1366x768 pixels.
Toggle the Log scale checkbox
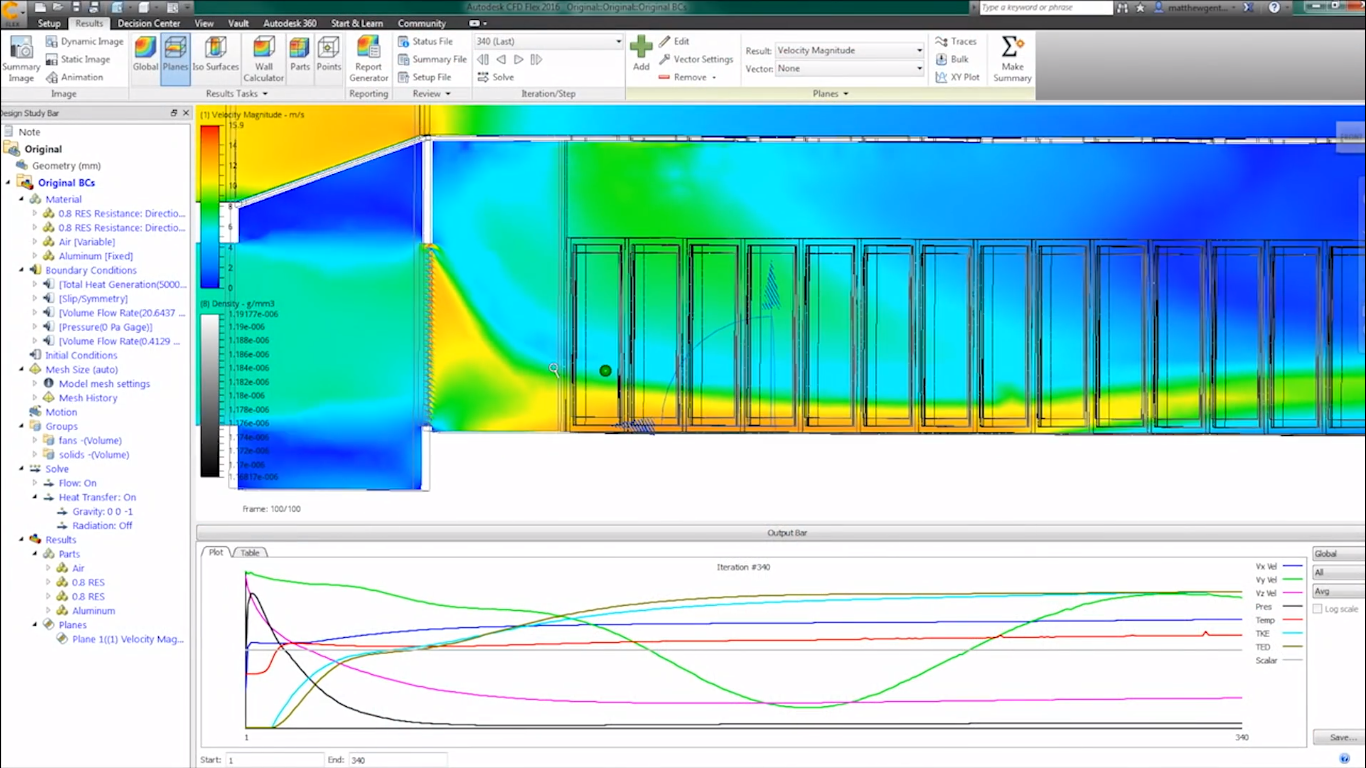(x=1317, y=609)
